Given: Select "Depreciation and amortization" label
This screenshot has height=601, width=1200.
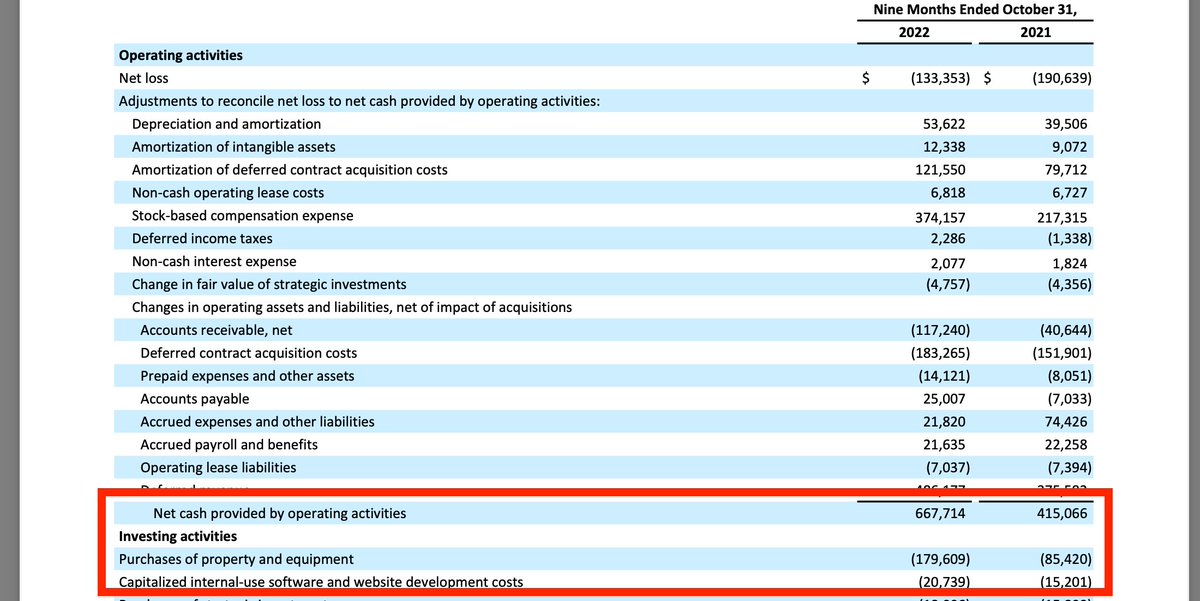Looking at the screenshot, I should coord(227,124).
